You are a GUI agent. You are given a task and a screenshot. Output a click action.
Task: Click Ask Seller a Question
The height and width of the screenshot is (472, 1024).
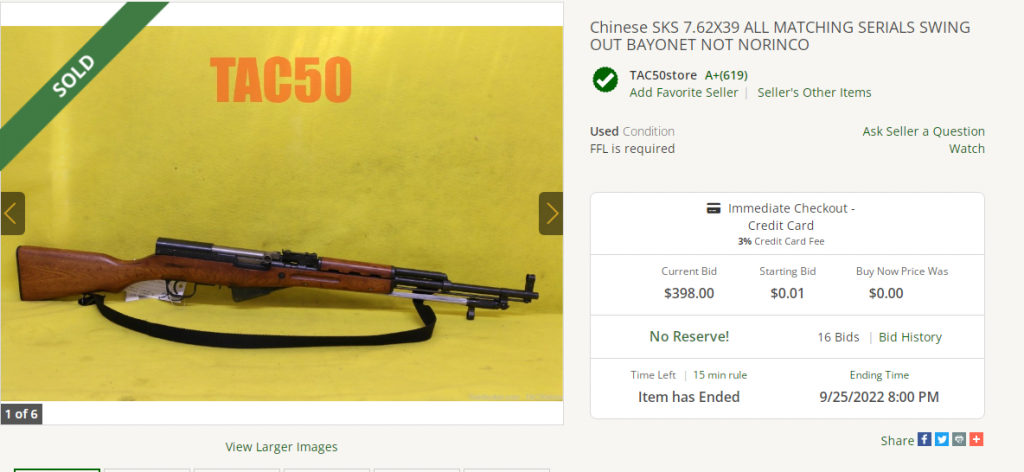[923, 131]
